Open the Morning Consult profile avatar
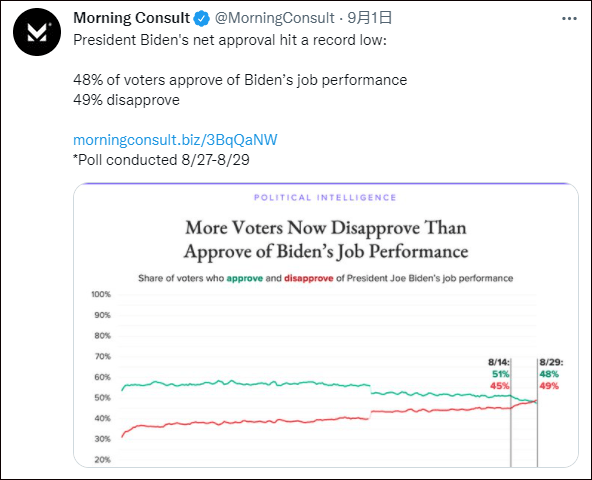592x480 pixels. (x=37, y=32)
